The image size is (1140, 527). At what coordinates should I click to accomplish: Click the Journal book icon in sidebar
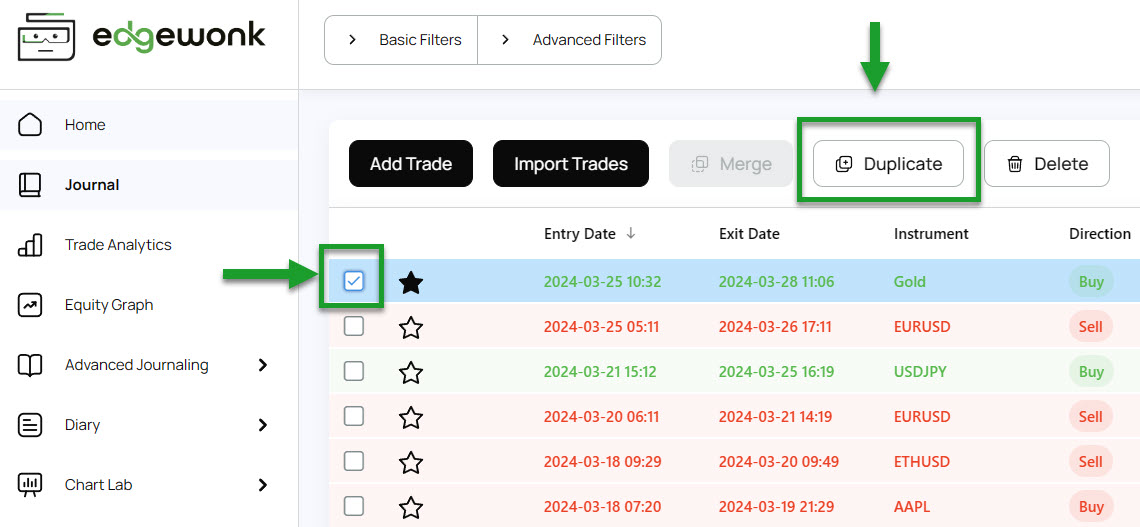click(30, 185)
